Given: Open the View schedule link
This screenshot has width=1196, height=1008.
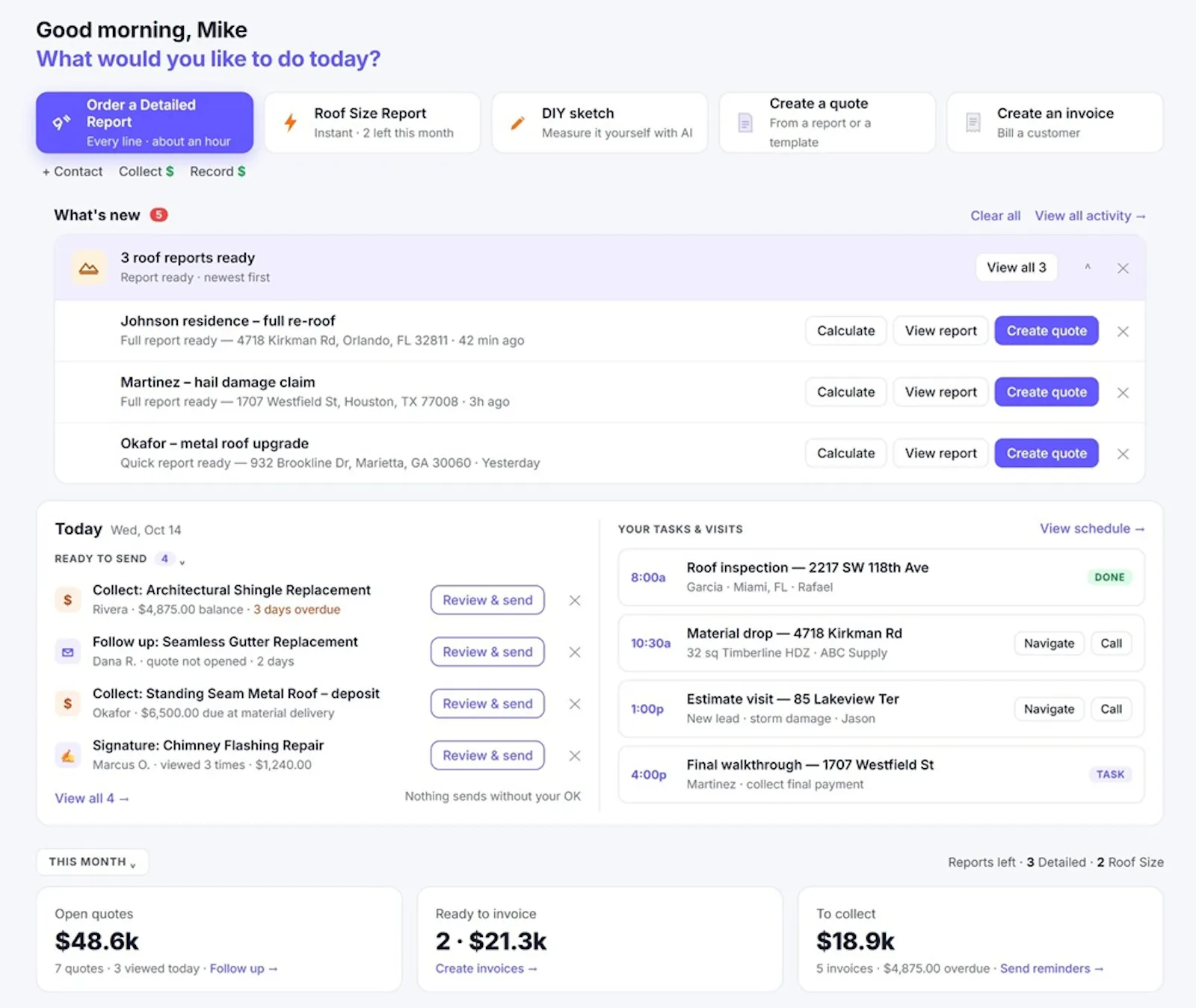Looking at the screenshot, I should (1092, 529).
